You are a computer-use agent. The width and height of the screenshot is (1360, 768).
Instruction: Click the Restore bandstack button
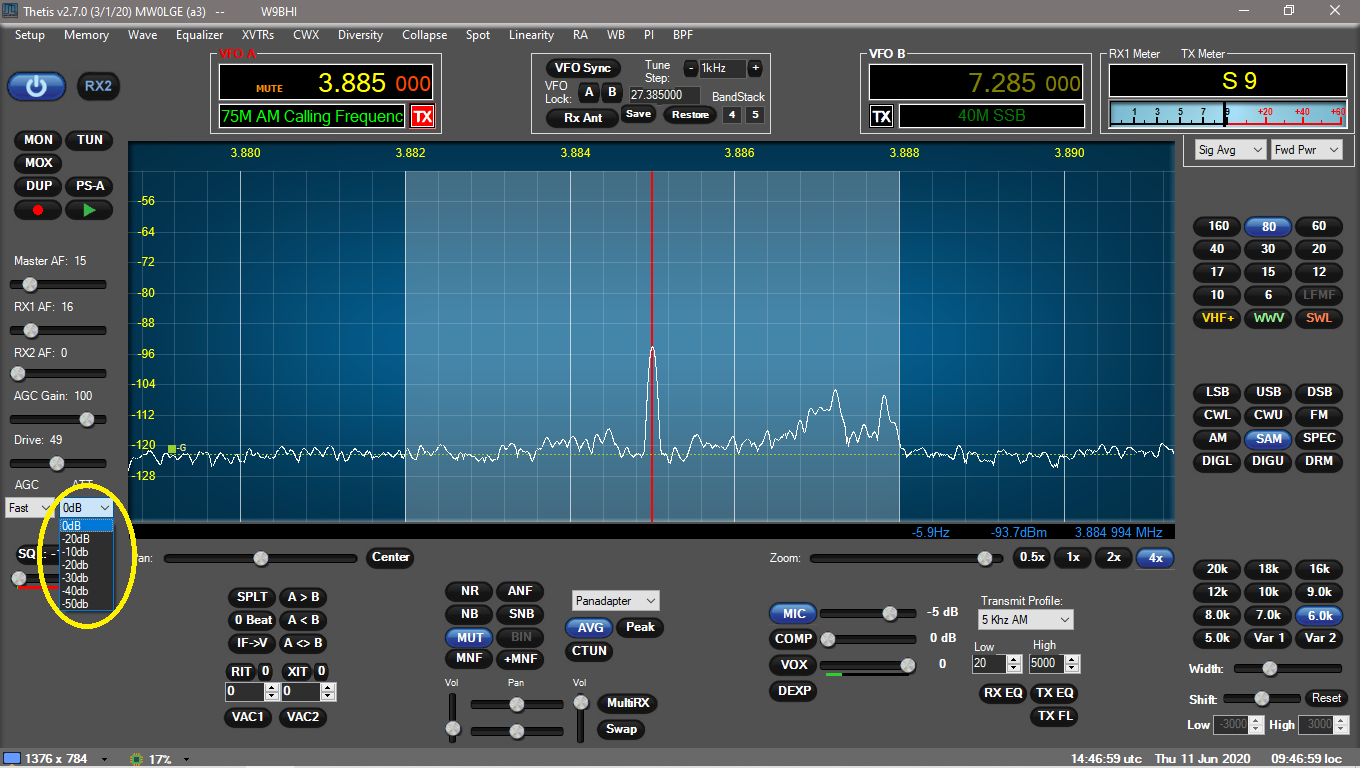coord(690,115)
